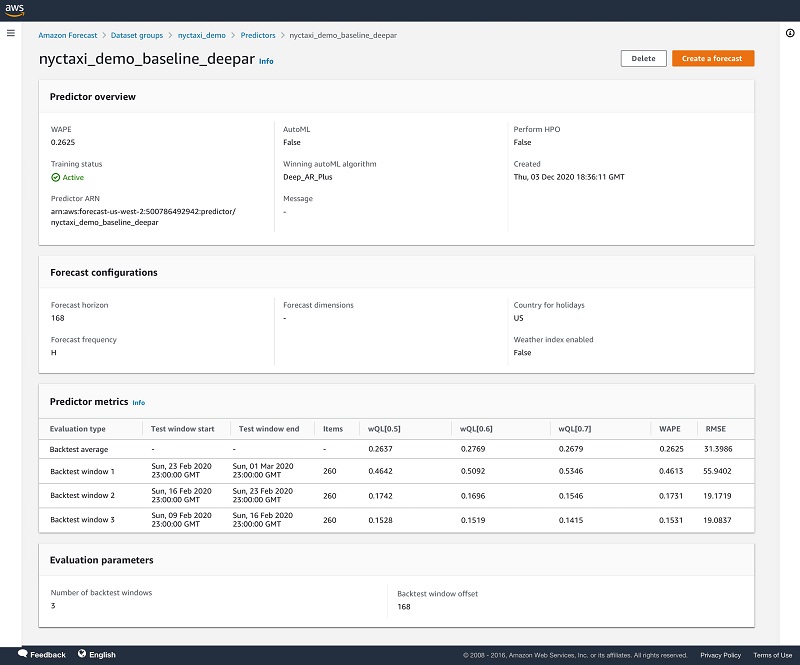Open the AWS logo home link
The width and height of the screenshot is (800, 665).
[x=14, y=10]
